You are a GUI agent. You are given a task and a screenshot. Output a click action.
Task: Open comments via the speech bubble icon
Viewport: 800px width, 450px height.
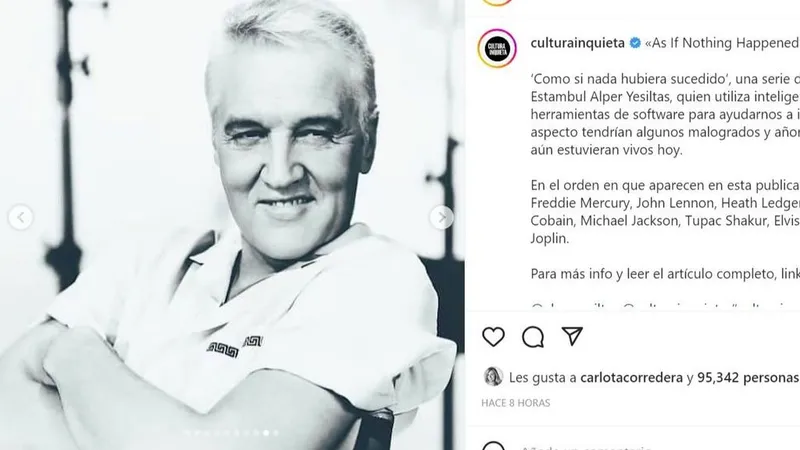pyautogui.click(x=533, y=337)
